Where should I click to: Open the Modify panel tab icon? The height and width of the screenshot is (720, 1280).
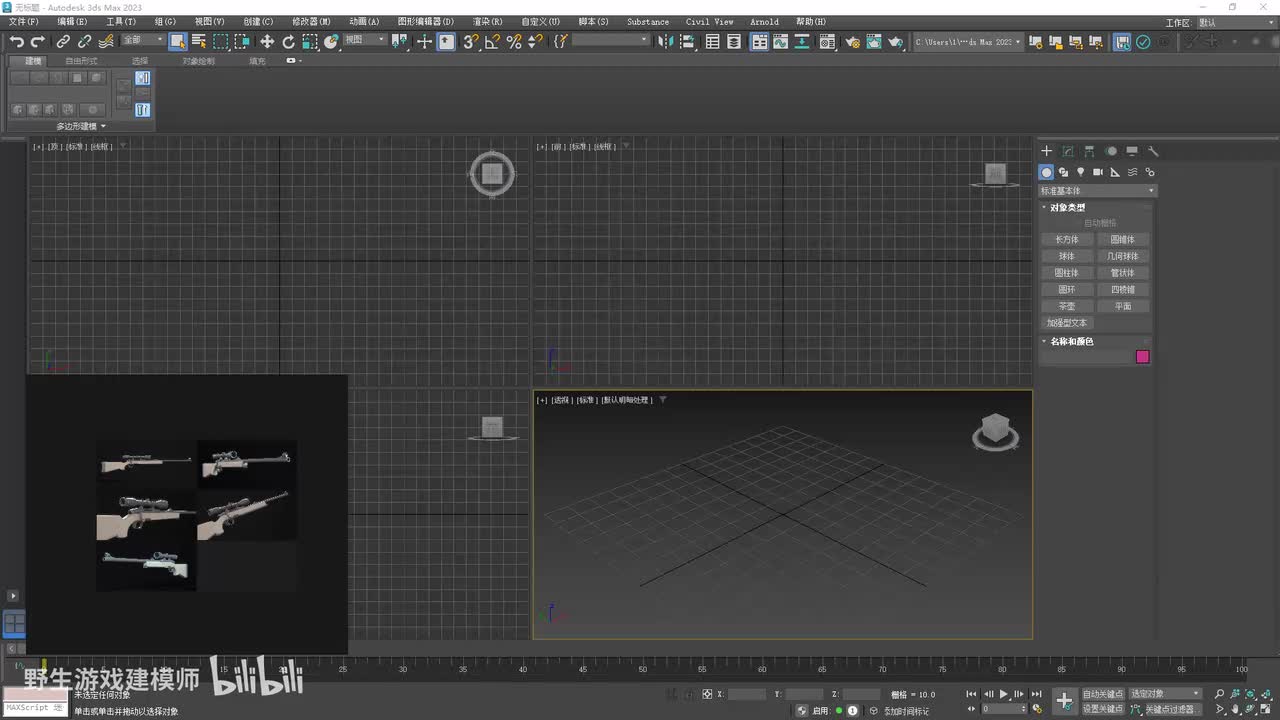1068,151
